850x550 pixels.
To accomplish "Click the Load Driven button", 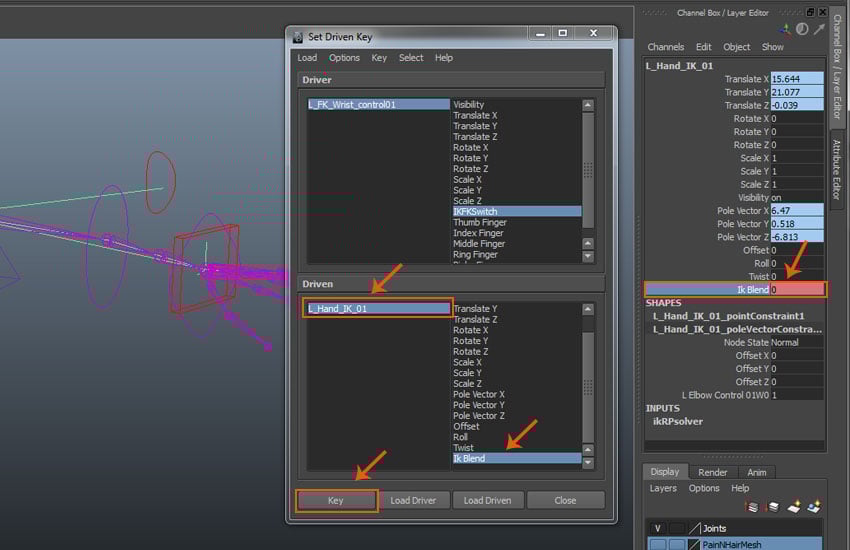I will tap(489, 500).
